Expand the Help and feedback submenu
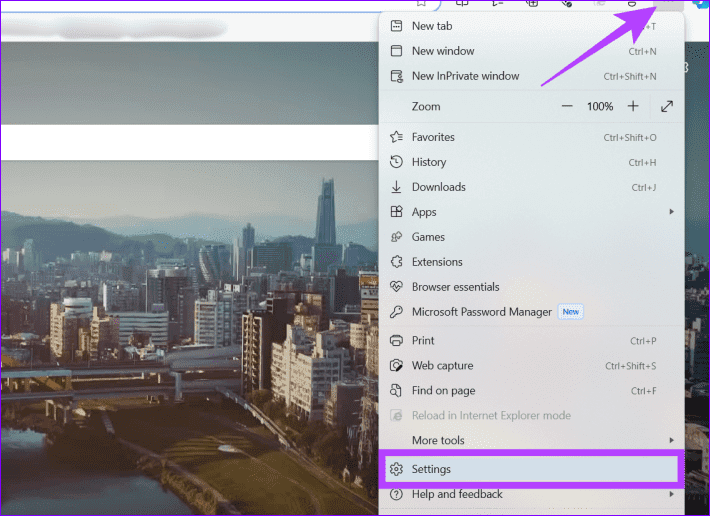This screenshot has height=516, width=710. click(x=531, y=494)
